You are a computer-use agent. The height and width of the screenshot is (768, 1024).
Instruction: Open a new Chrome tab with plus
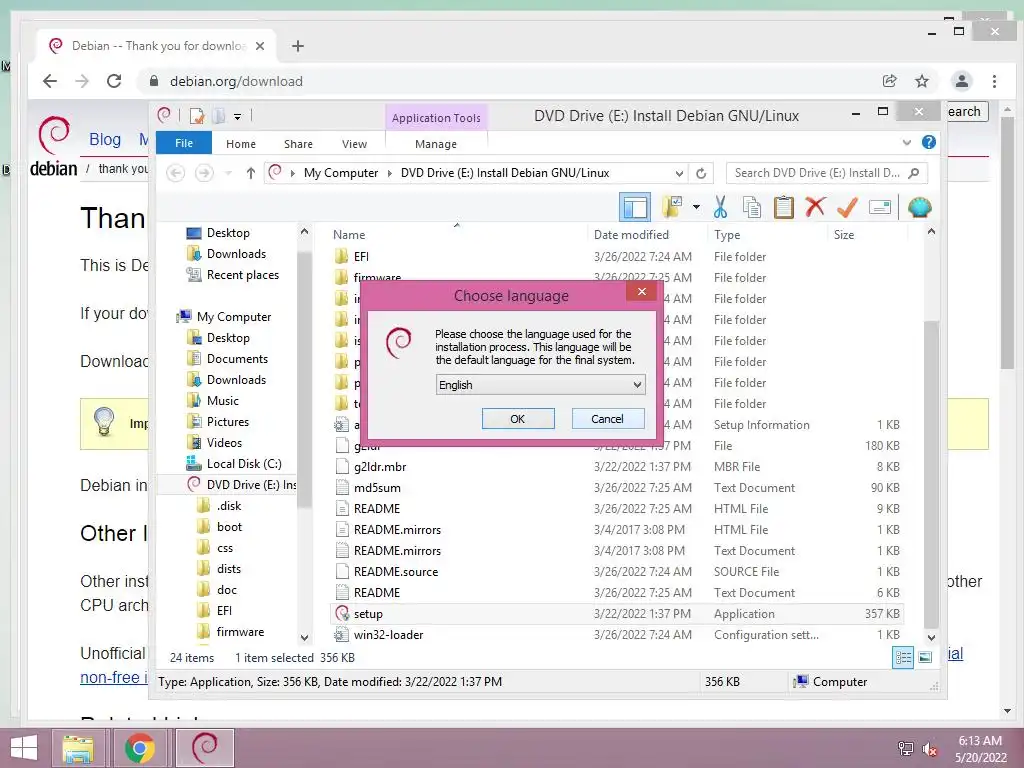(298, 46)
